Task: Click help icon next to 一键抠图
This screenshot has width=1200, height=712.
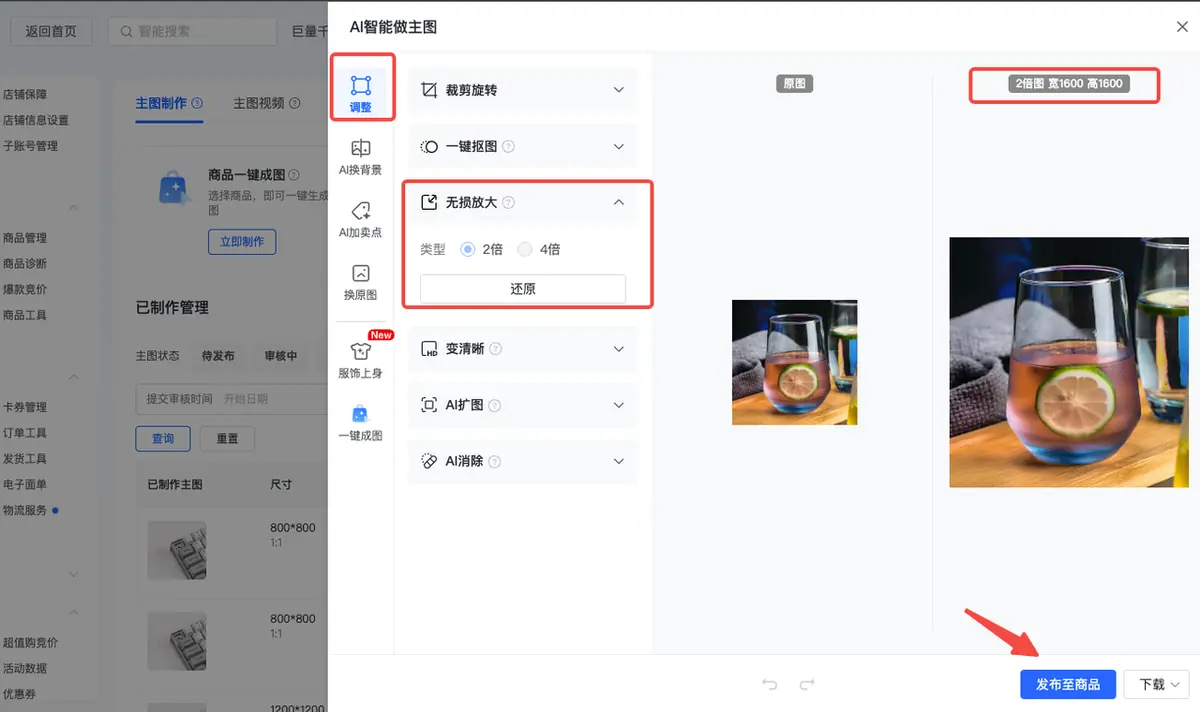Action: (x=508, y=146)
